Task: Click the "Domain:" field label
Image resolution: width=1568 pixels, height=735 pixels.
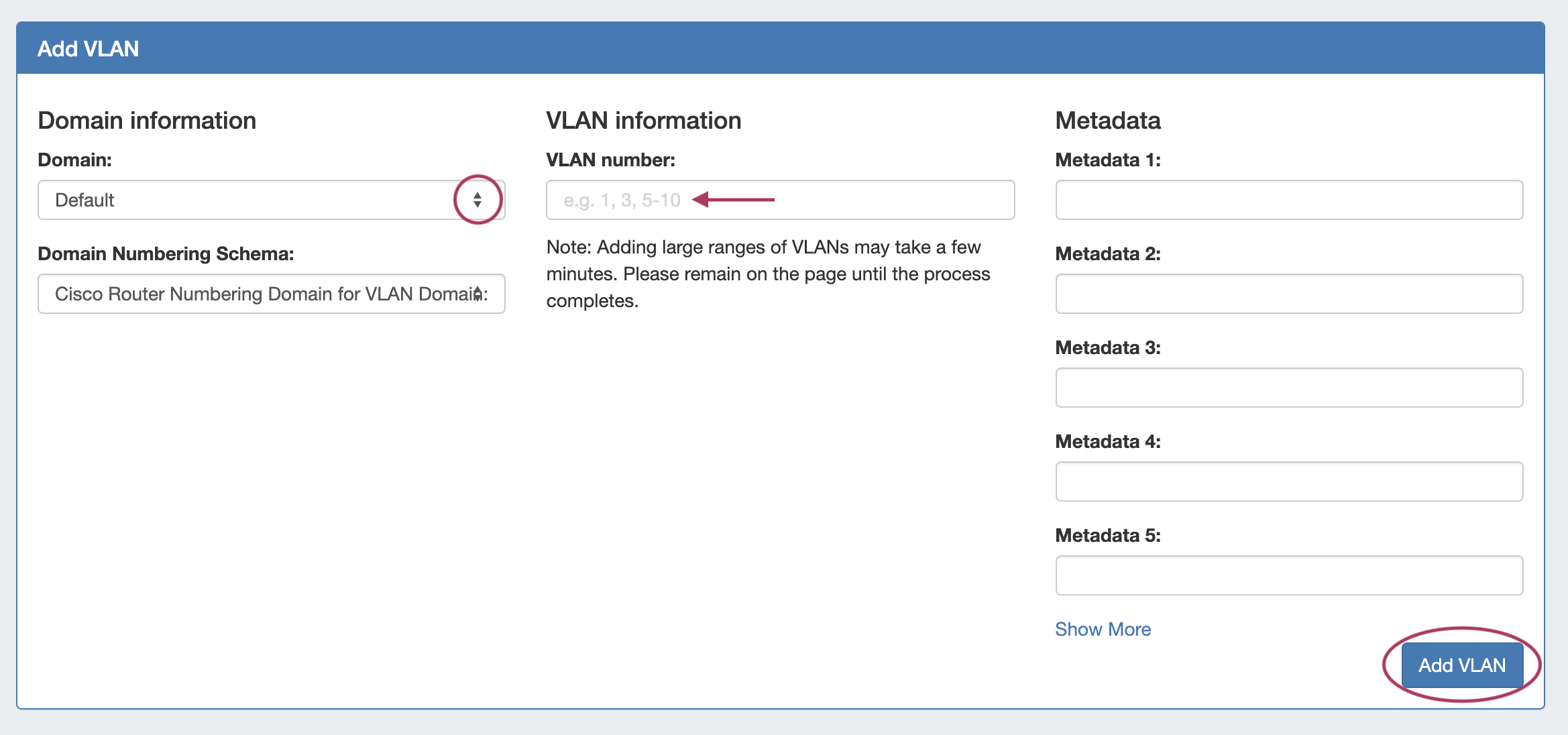Action: tap(74, 160)
